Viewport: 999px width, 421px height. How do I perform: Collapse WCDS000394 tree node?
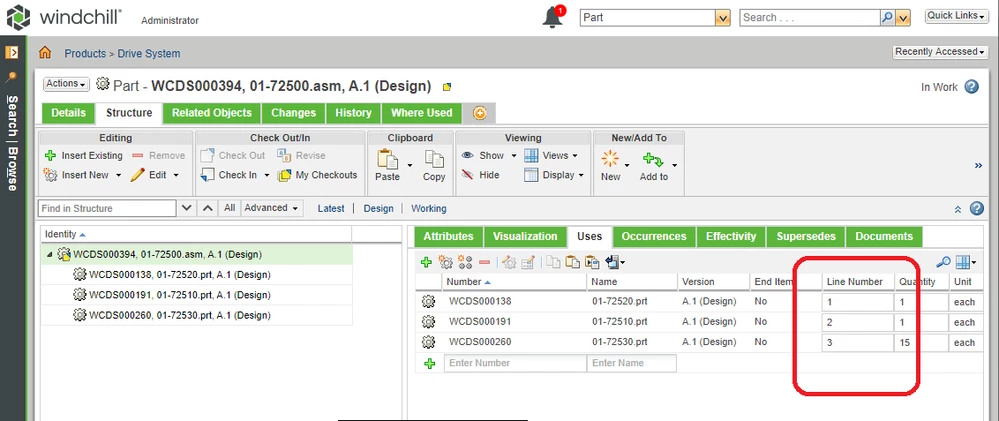[50, 254]
